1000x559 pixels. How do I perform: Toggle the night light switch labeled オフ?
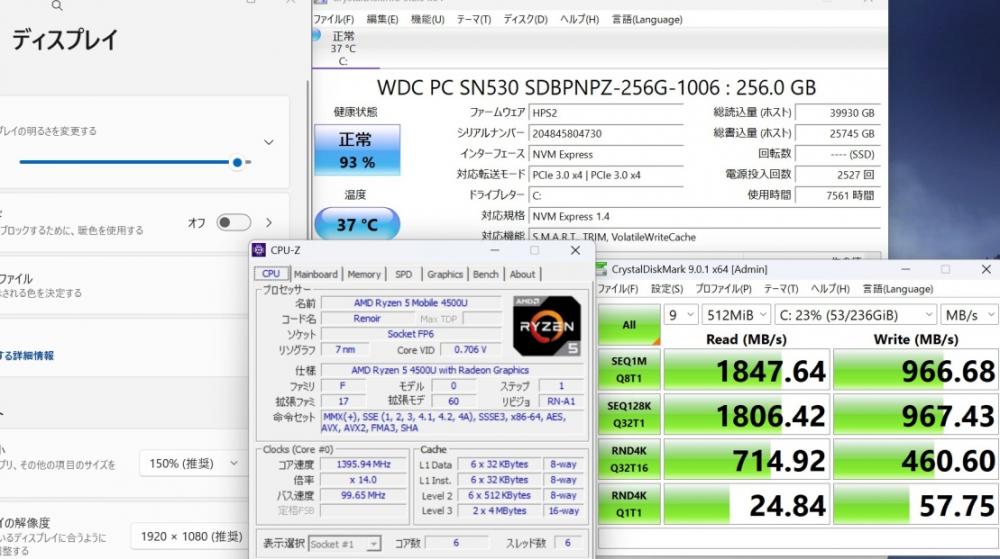[233, 222]
